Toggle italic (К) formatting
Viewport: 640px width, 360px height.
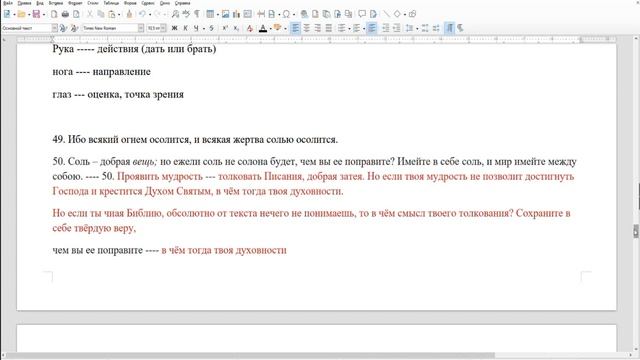(185, 28)
